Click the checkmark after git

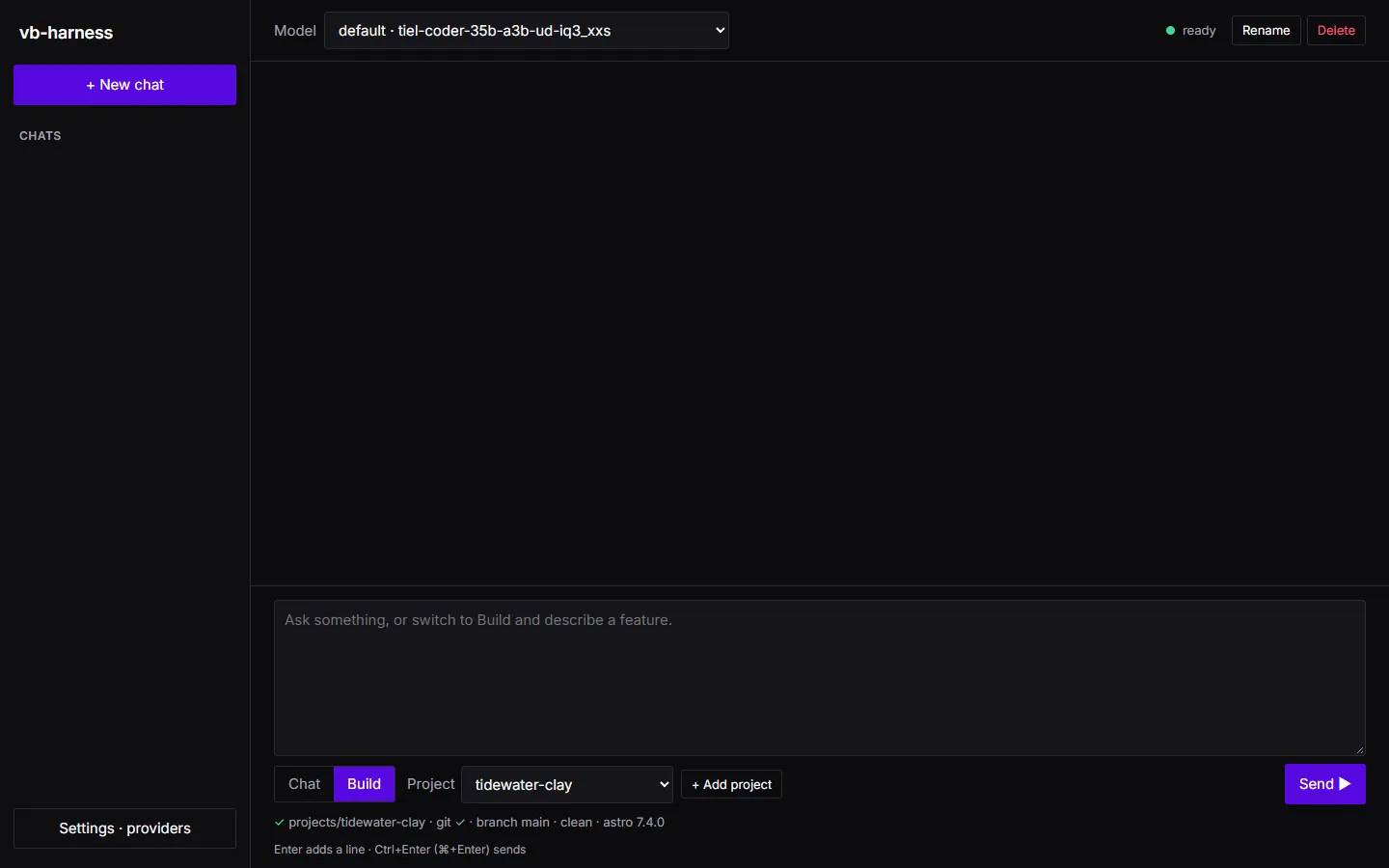[460, 823]
